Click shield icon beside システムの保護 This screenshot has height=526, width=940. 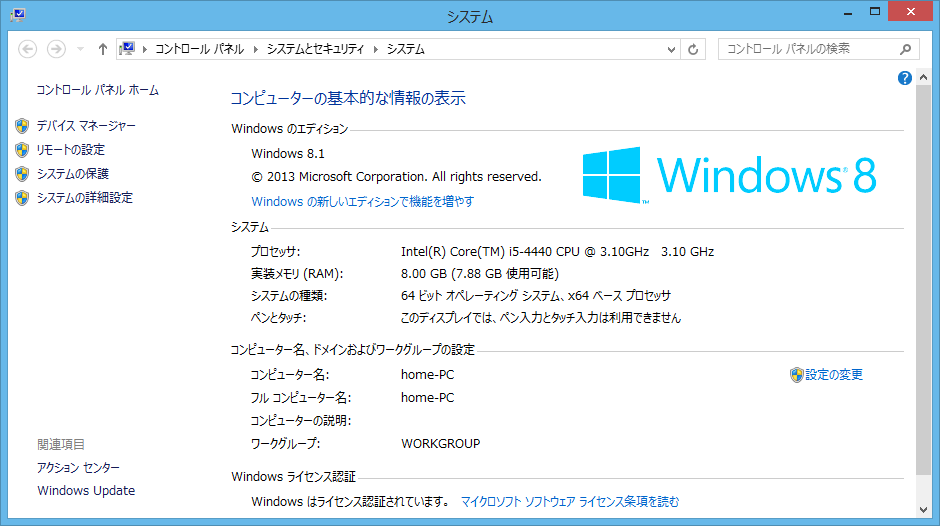pos(22,174)
